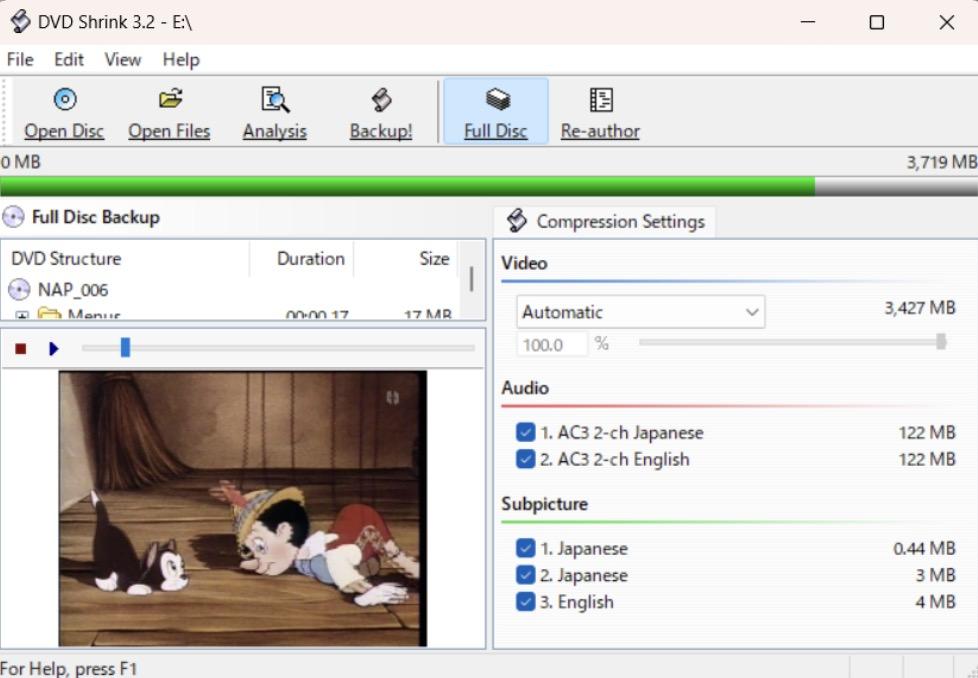Open the File menu
978x678 pixels.
20,60
